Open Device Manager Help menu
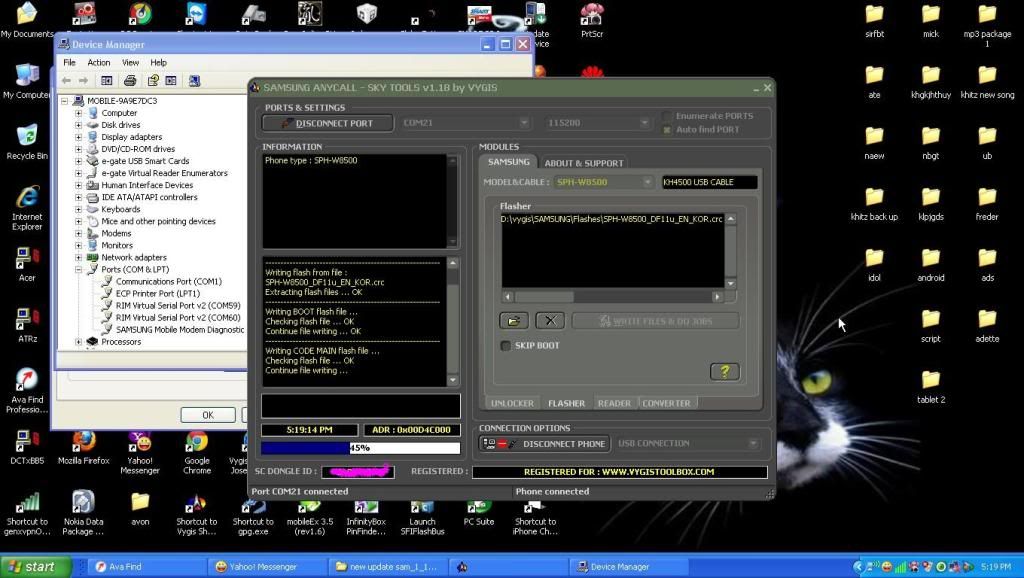This screenshot has height=578, width=1024. (x=158, y=63)
